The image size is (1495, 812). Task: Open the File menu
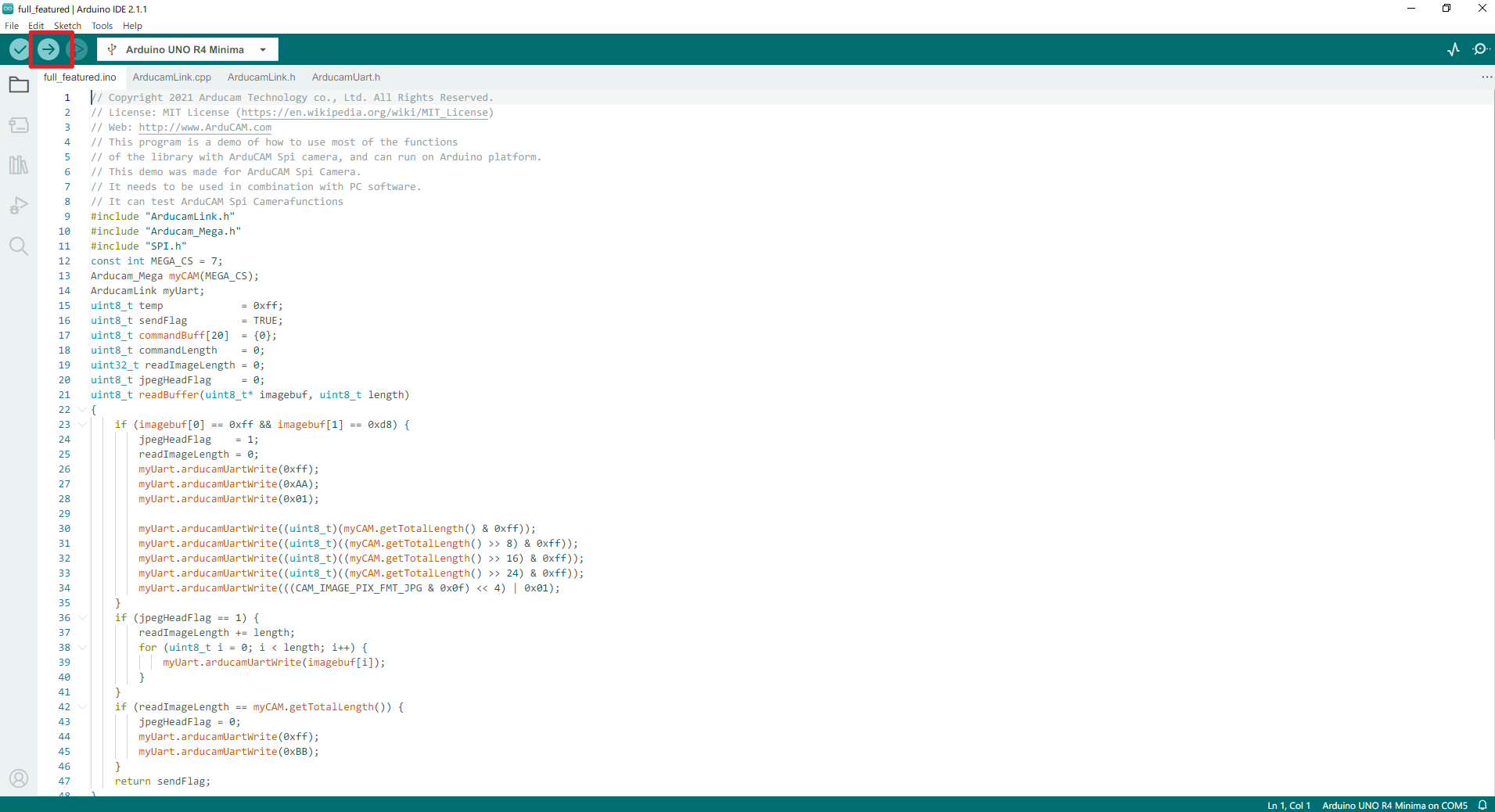[12, 26]
